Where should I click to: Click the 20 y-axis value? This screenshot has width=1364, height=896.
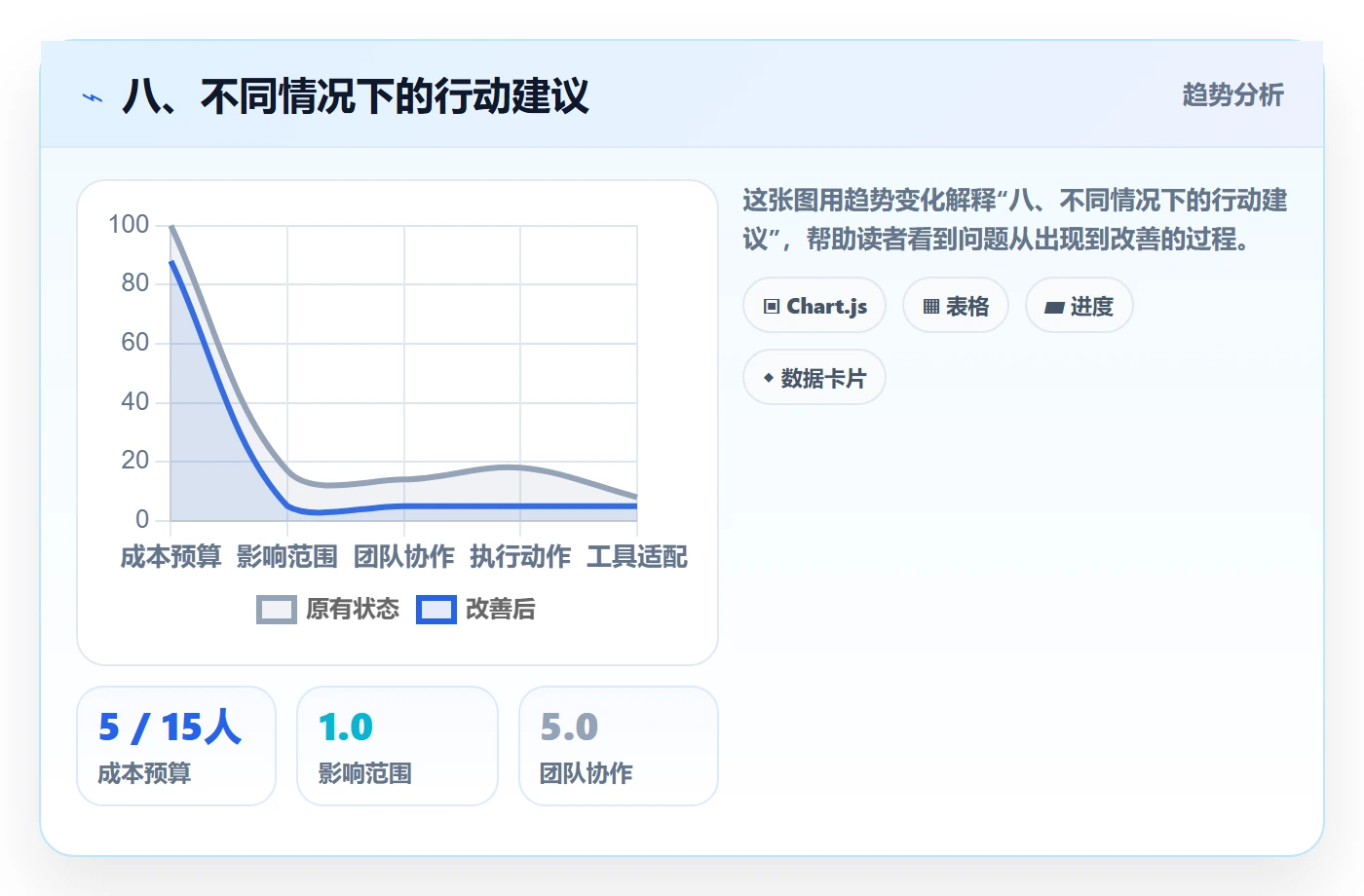tap(135, 461)
